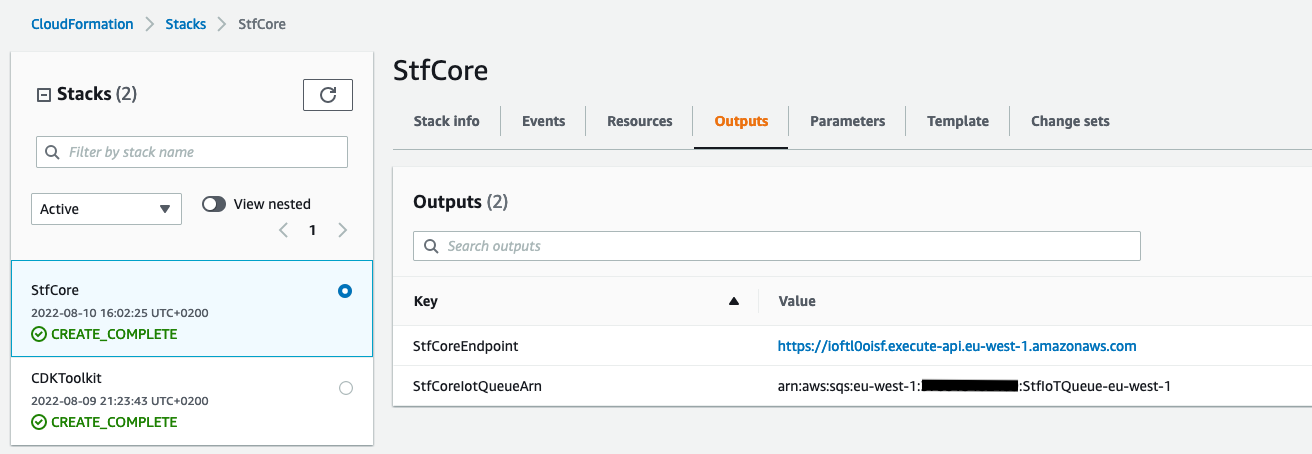The height and width of the screenshot is (454, 1312).
Task: Select the StfIoTQueue ARN value
Action: coord(974,386)
